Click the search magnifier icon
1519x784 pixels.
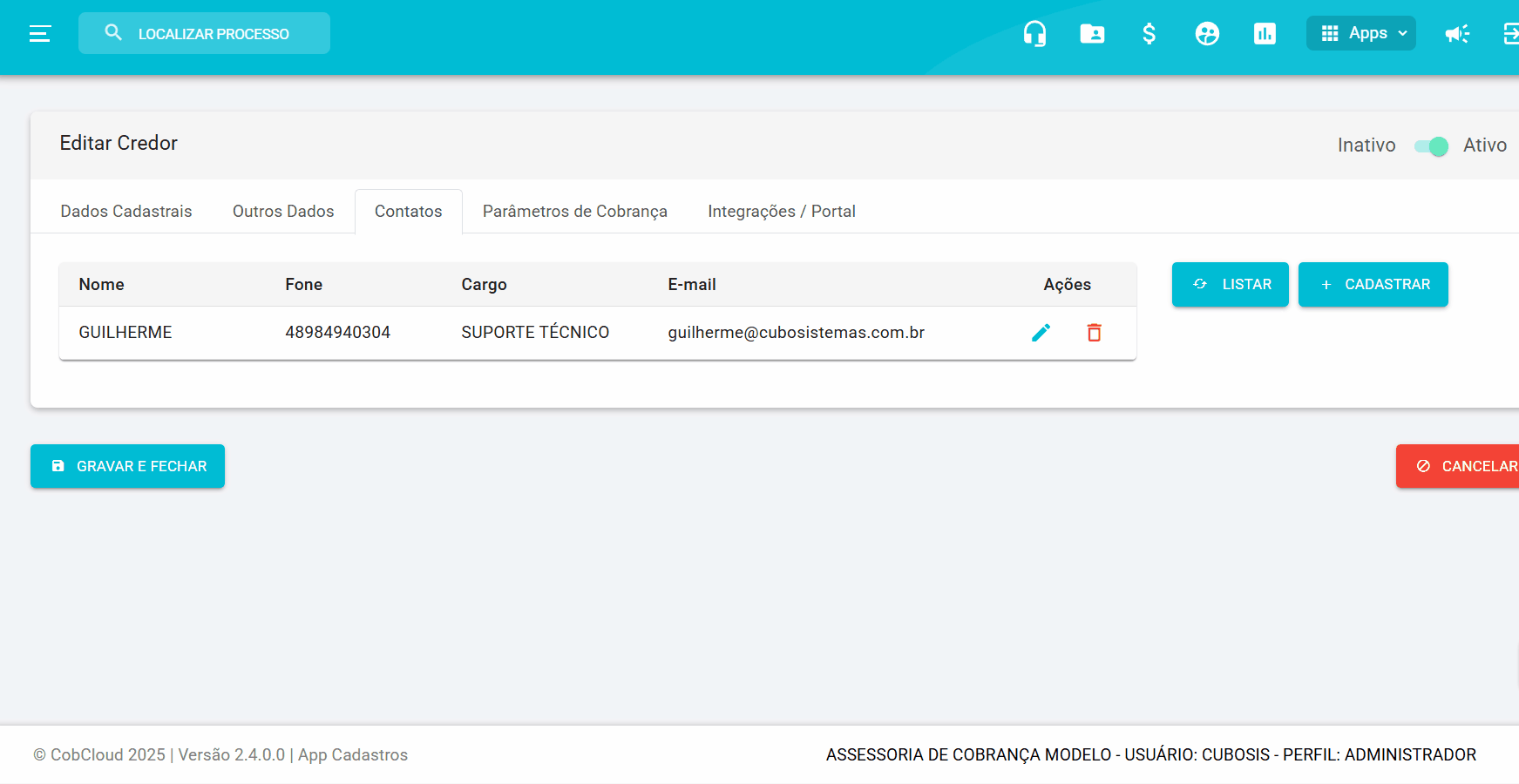click(113, 33)
